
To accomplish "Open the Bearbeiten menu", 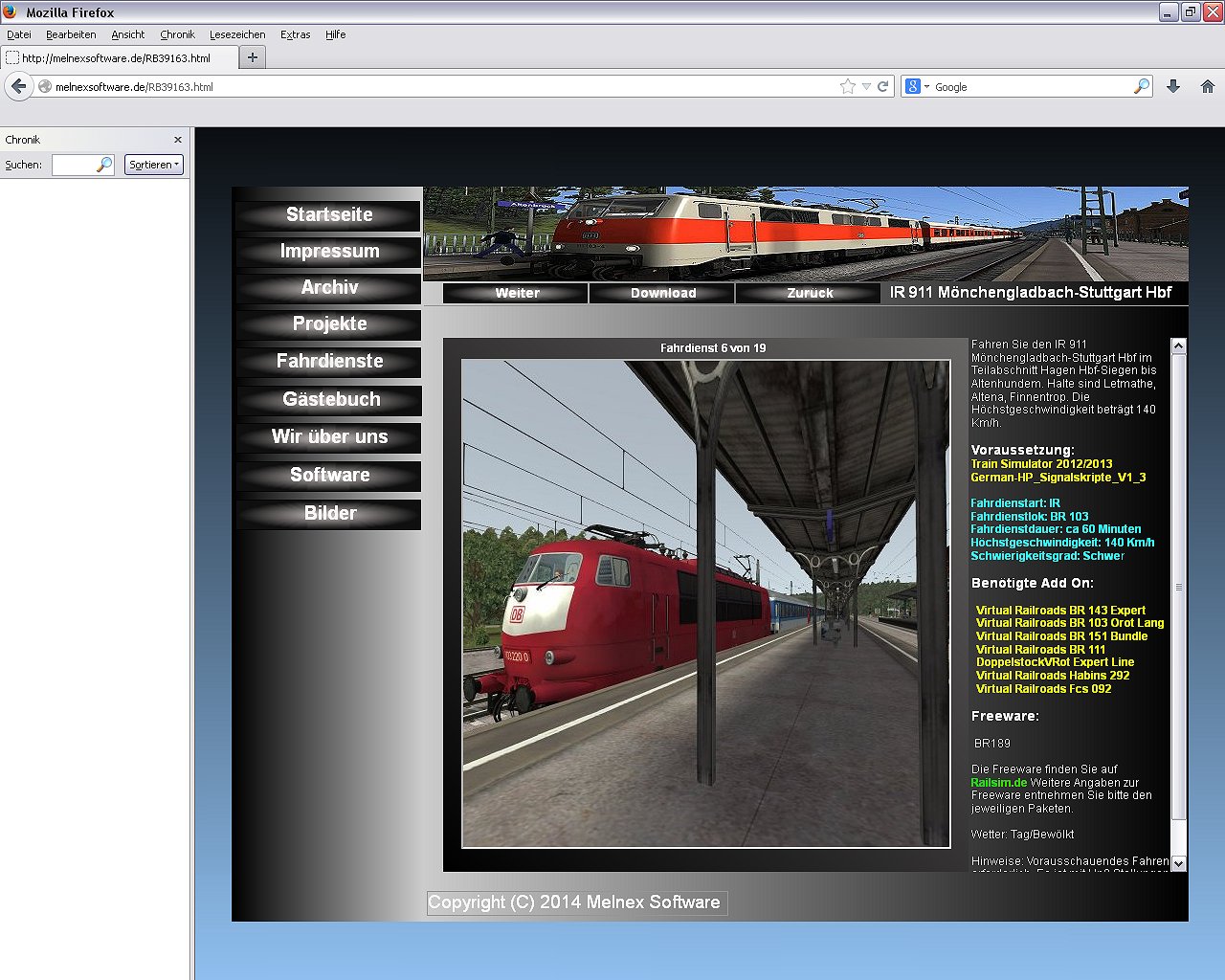I will coord(71,34).
